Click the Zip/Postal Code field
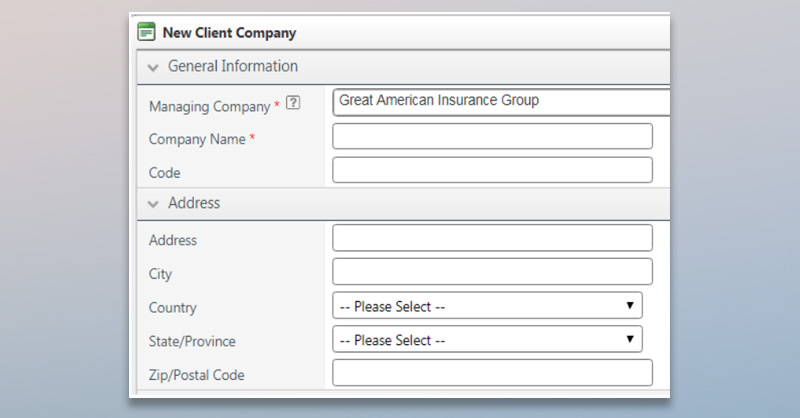This screenshot has width=800, height=418. click(x=492, y=374)
